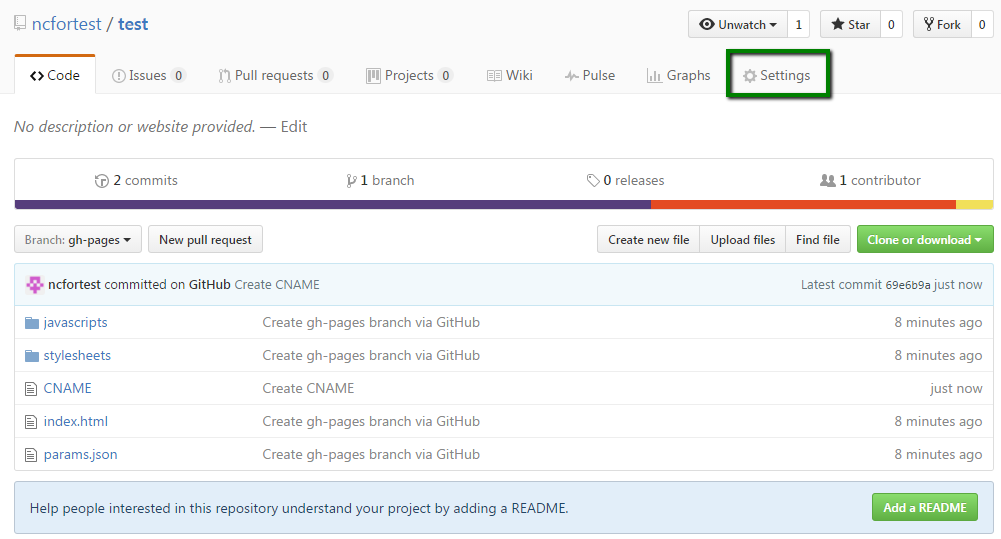Expand the Clone or download menu
Viewport: 1001px width, 539px height.
[x=925, y=239]
